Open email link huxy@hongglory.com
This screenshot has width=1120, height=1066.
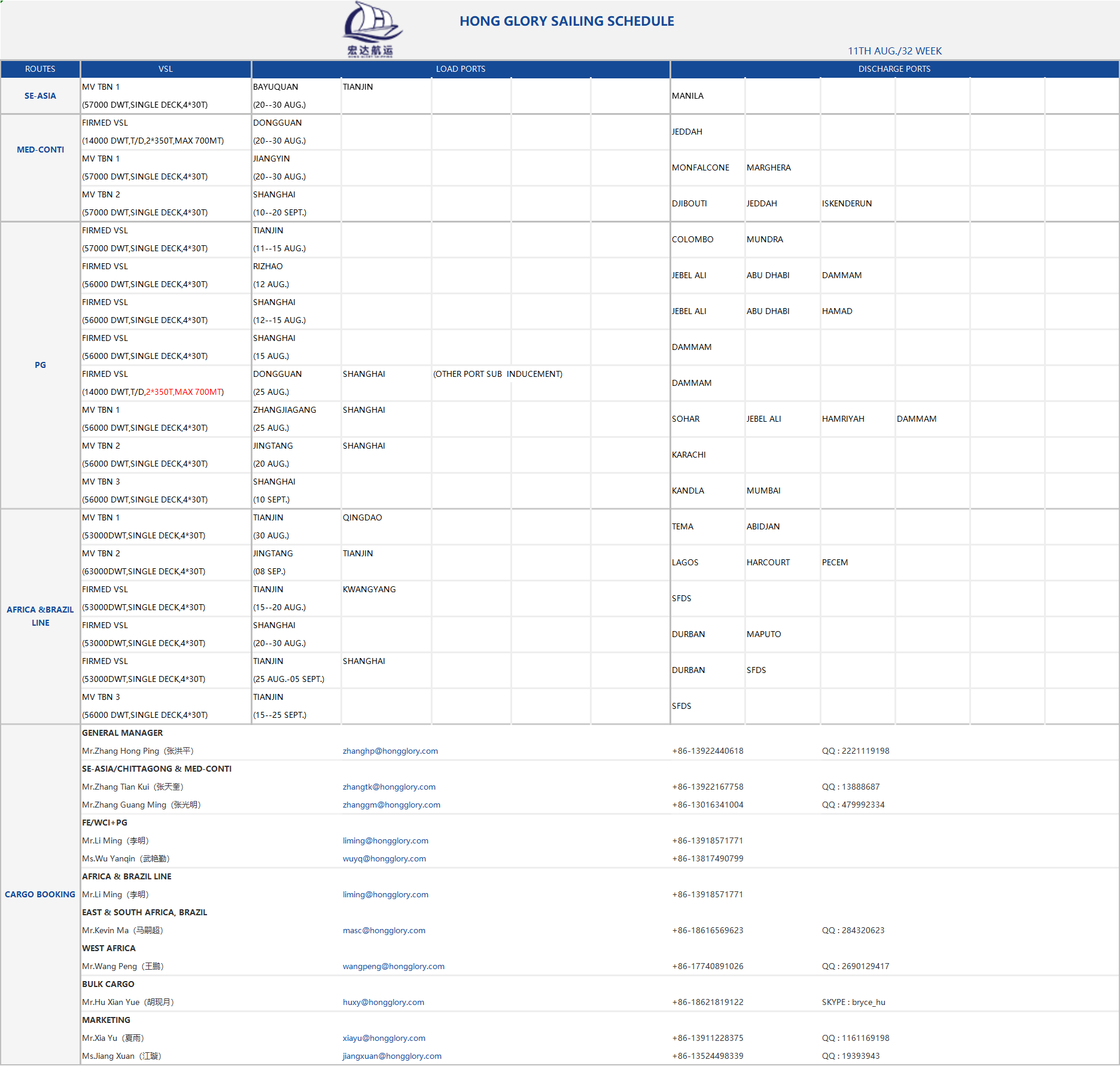384,1002
